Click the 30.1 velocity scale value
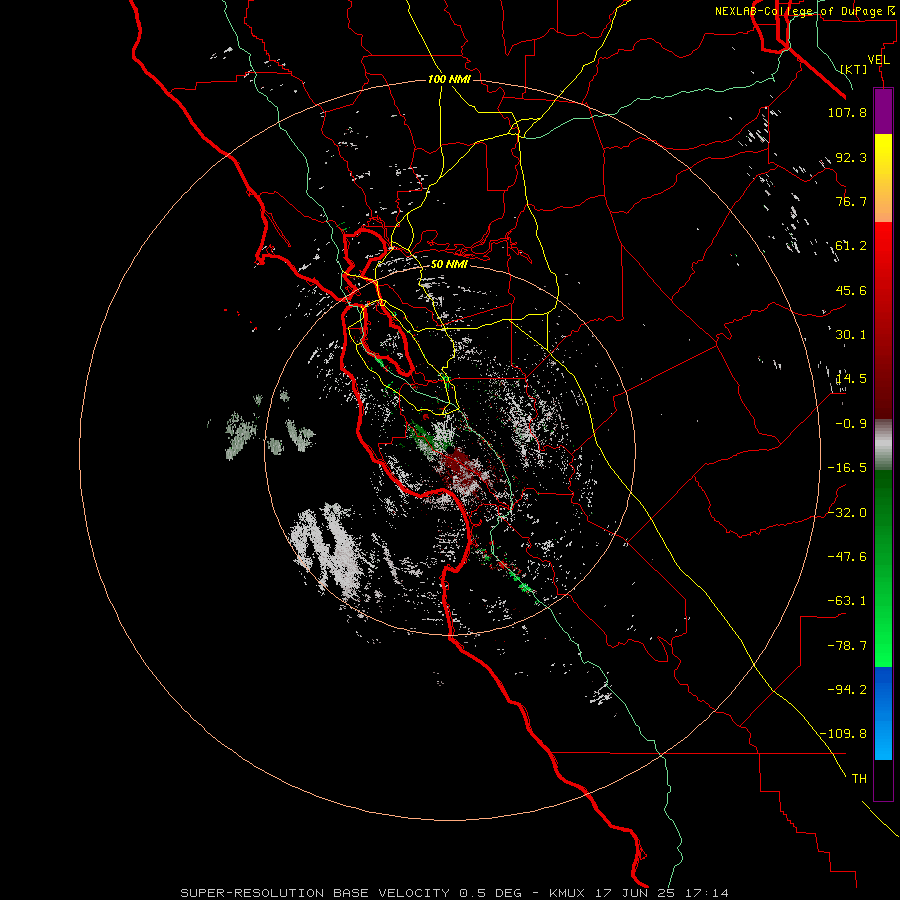 click(x=851, y=335)
